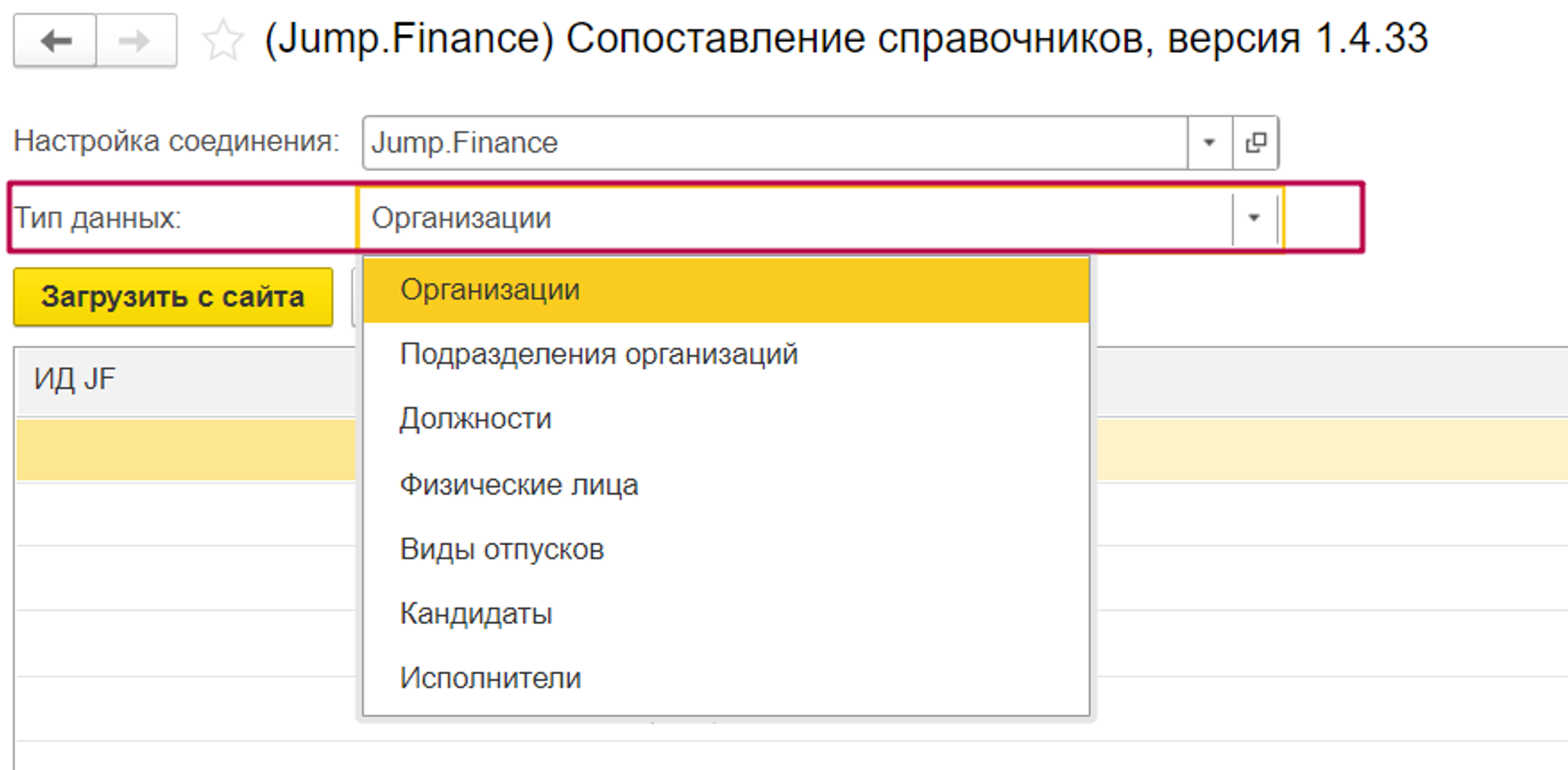Collapse the Тип данных dropdown arrow
The height and width of the screenshot is (770, 1568).
pyautogui.click(x=1254, y=218)
